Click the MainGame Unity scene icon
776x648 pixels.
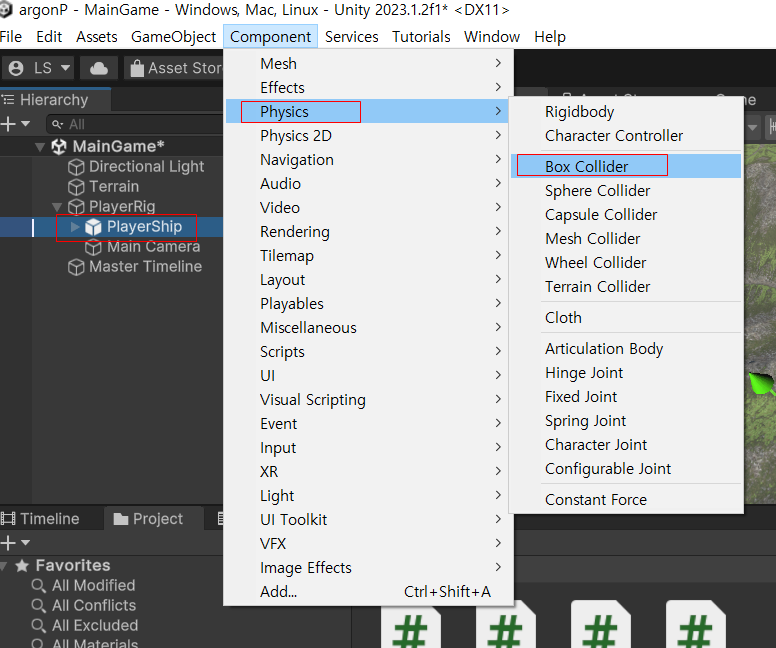[59, 147]
